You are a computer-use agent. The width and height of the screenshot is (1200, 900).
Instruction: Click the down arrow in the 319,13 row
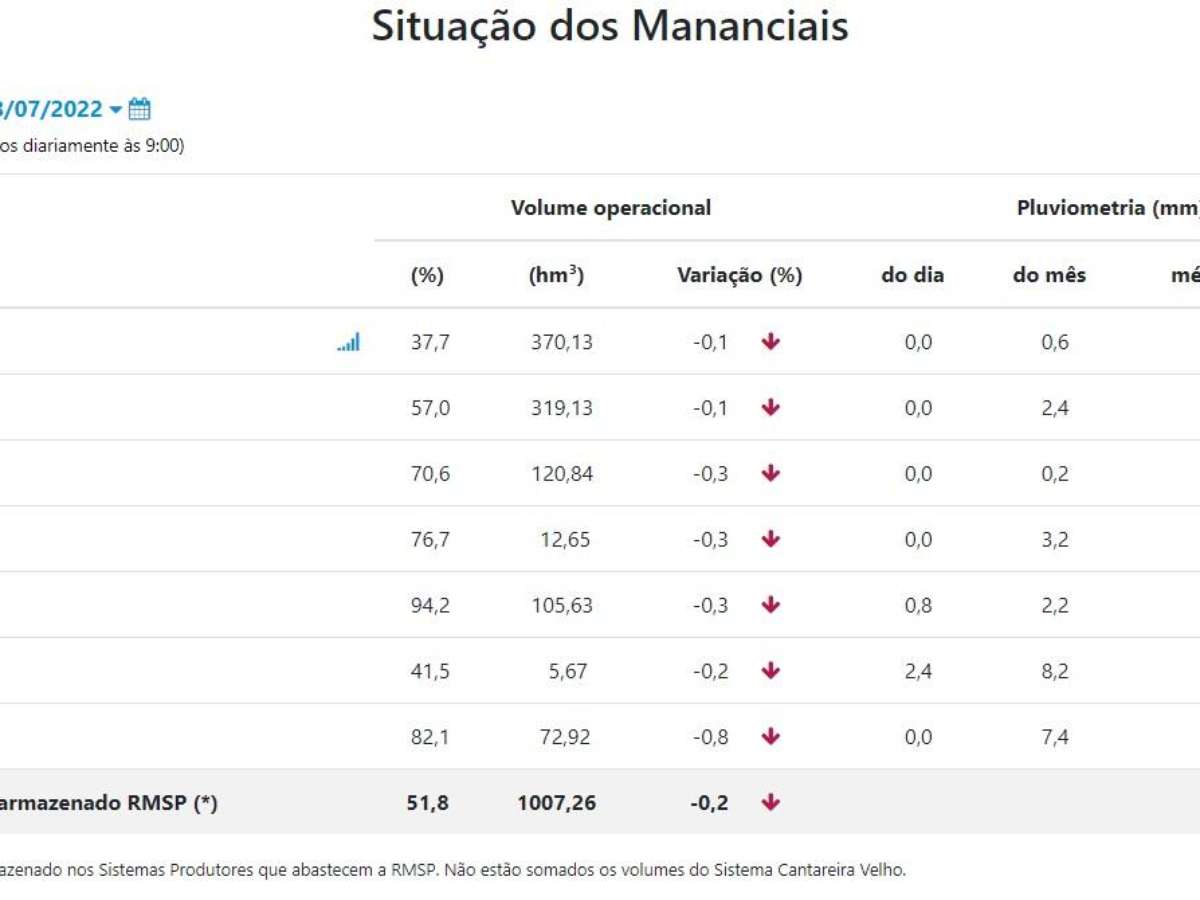770,408
